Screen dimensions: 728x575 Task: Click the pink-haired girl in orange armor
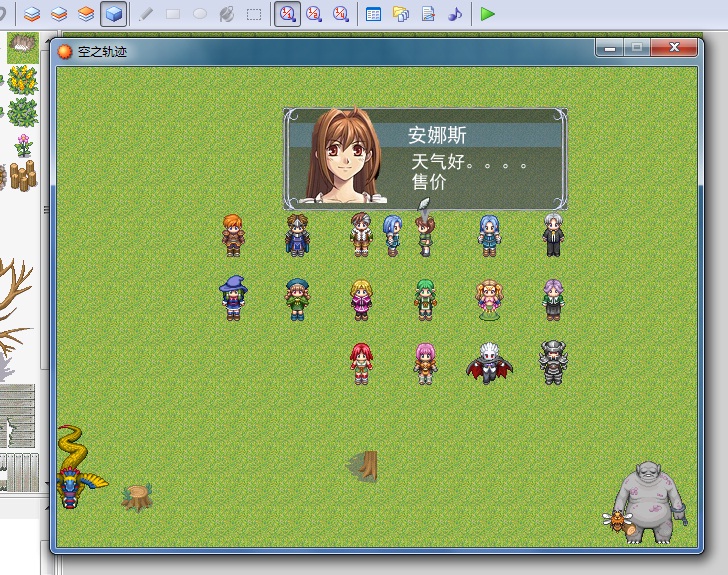pyautogui.click(x=425, y=364)
